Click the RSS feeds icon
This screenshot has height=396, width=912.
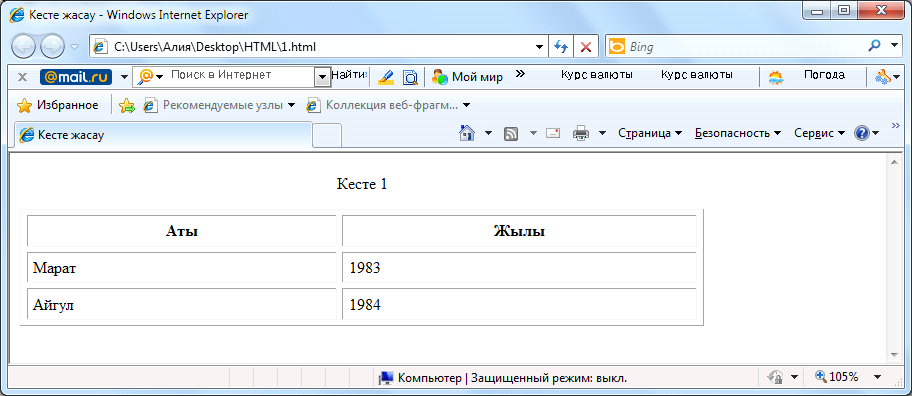(511, 134)
